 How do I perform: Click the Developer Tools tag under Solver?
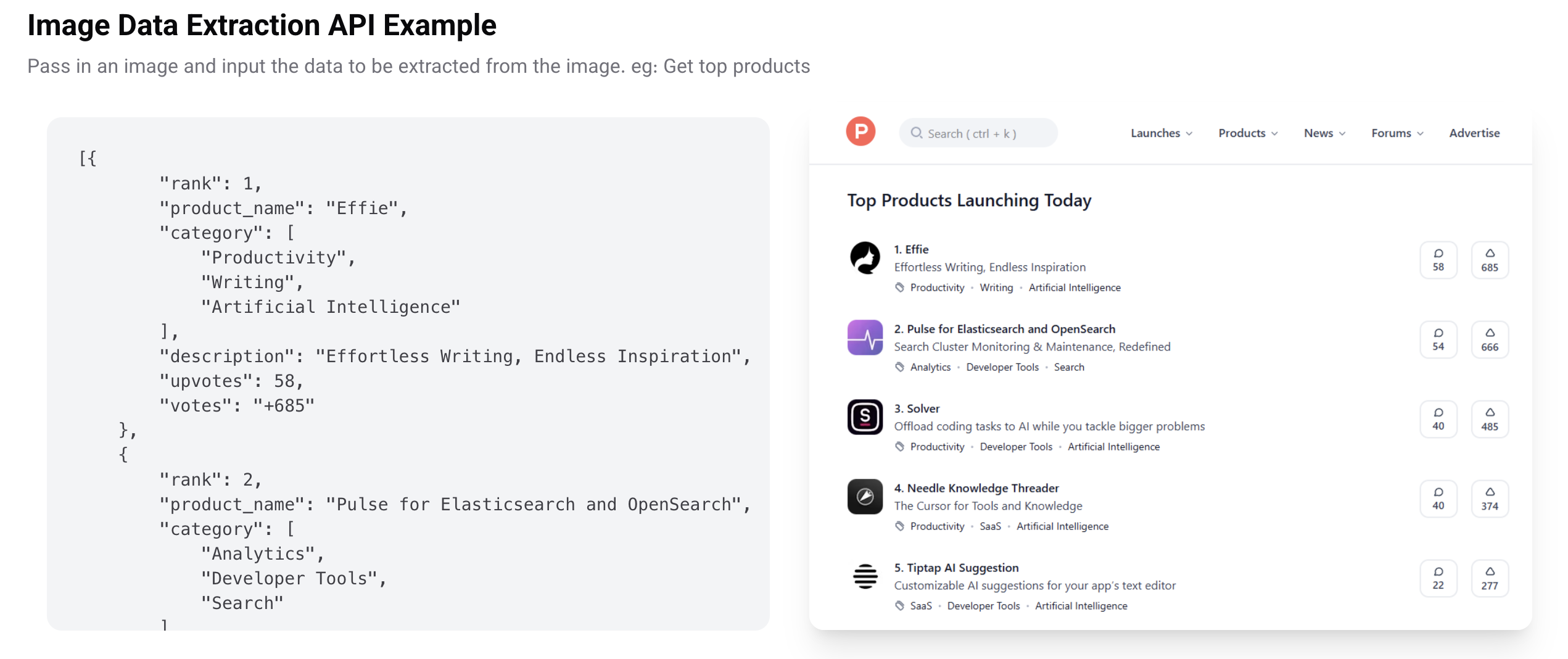[x=1015, y=447]
